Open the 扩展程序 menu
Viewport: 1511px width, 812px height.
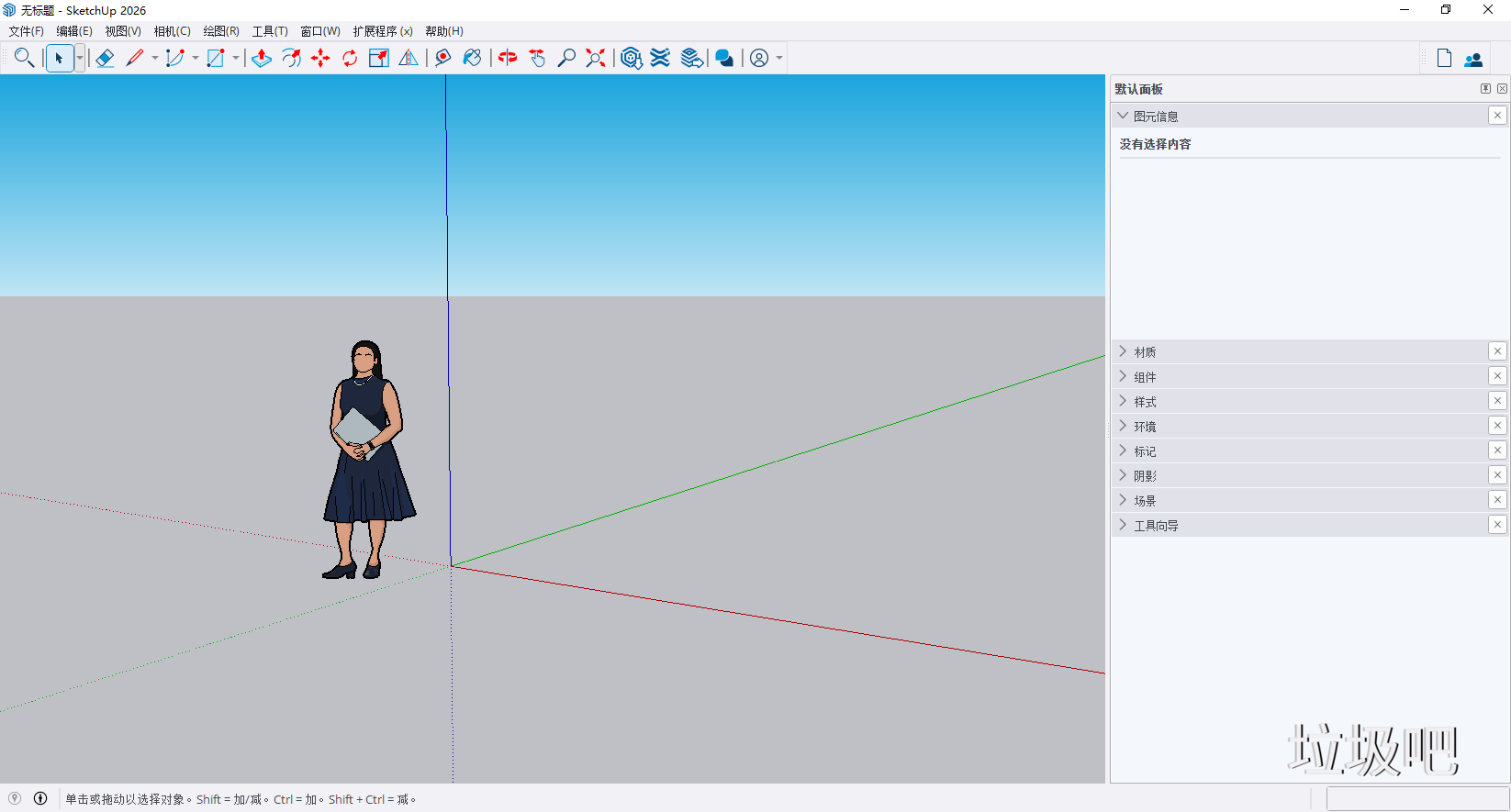382,31
